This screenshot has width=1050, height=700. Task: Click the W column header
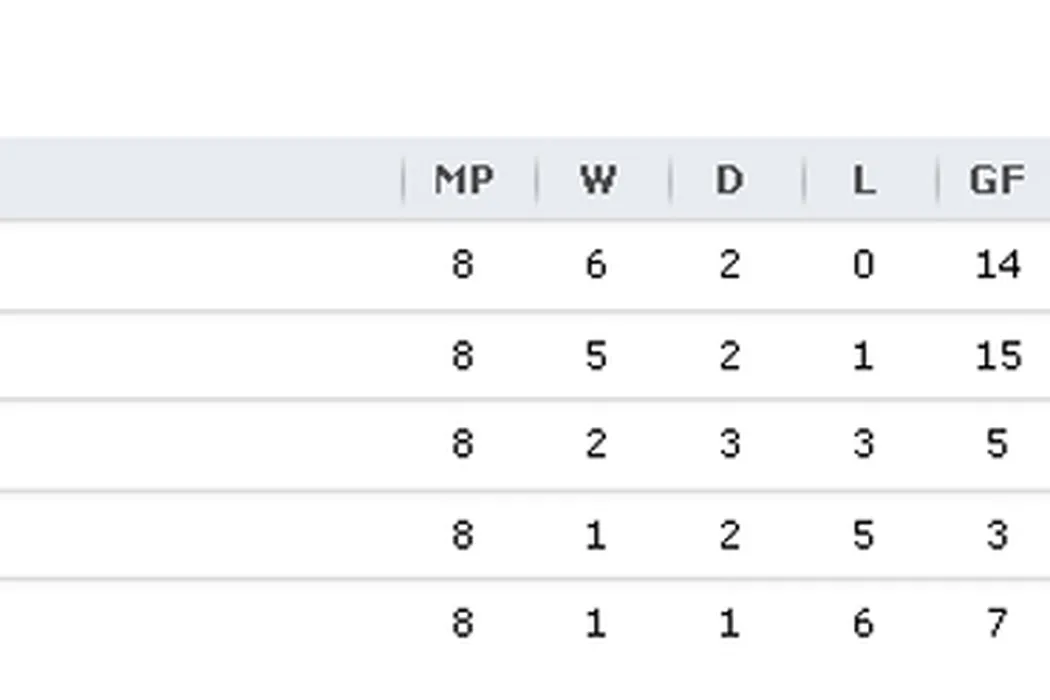597,180
